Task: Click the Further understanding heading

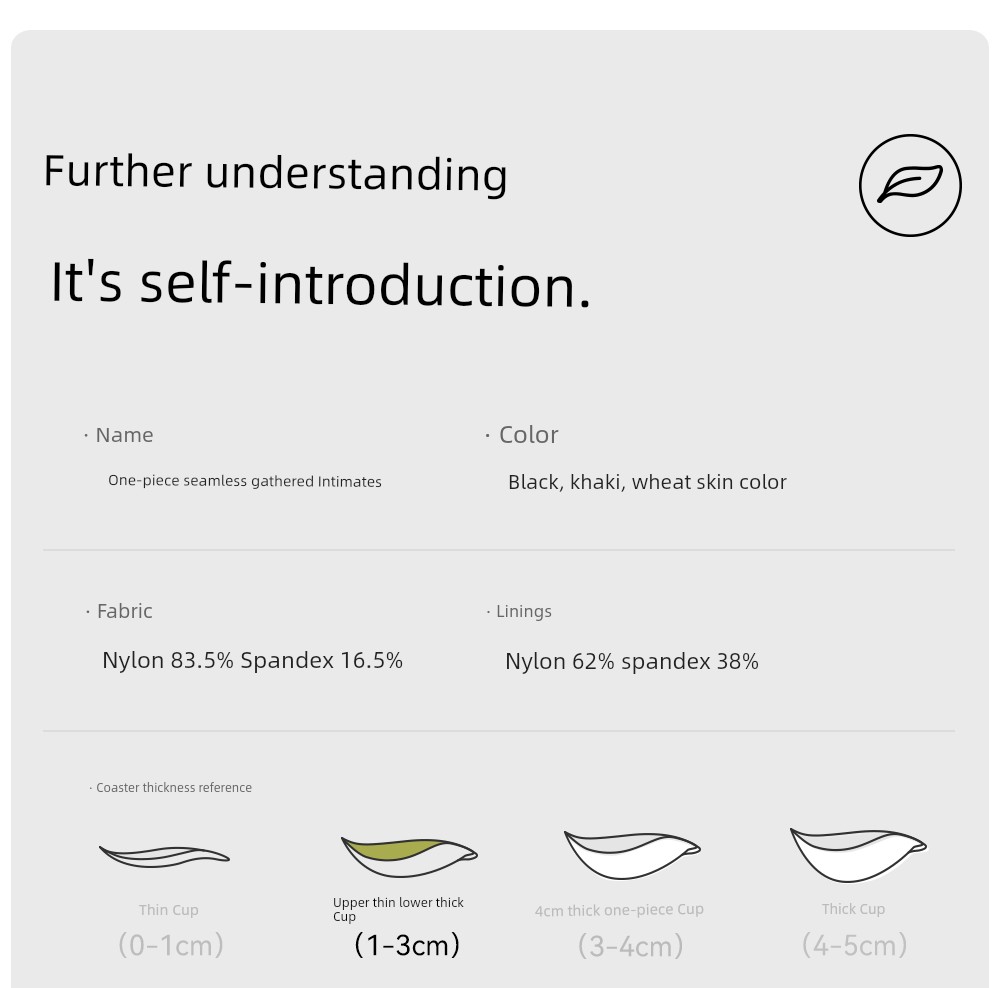Action: [276, 172]
